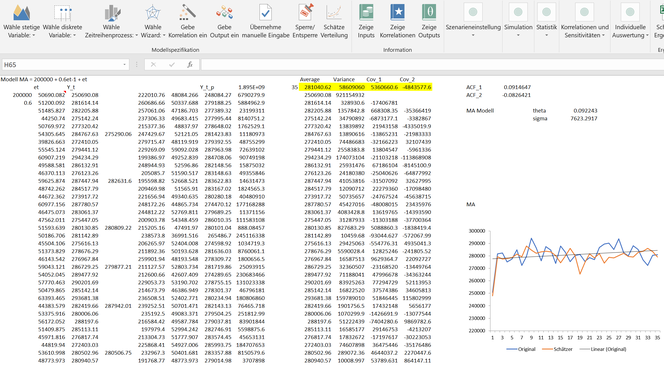The image size is (664, 370).
Task: Open the Individuelle Auswertung dropdown arrow
Action: [647, 36]
